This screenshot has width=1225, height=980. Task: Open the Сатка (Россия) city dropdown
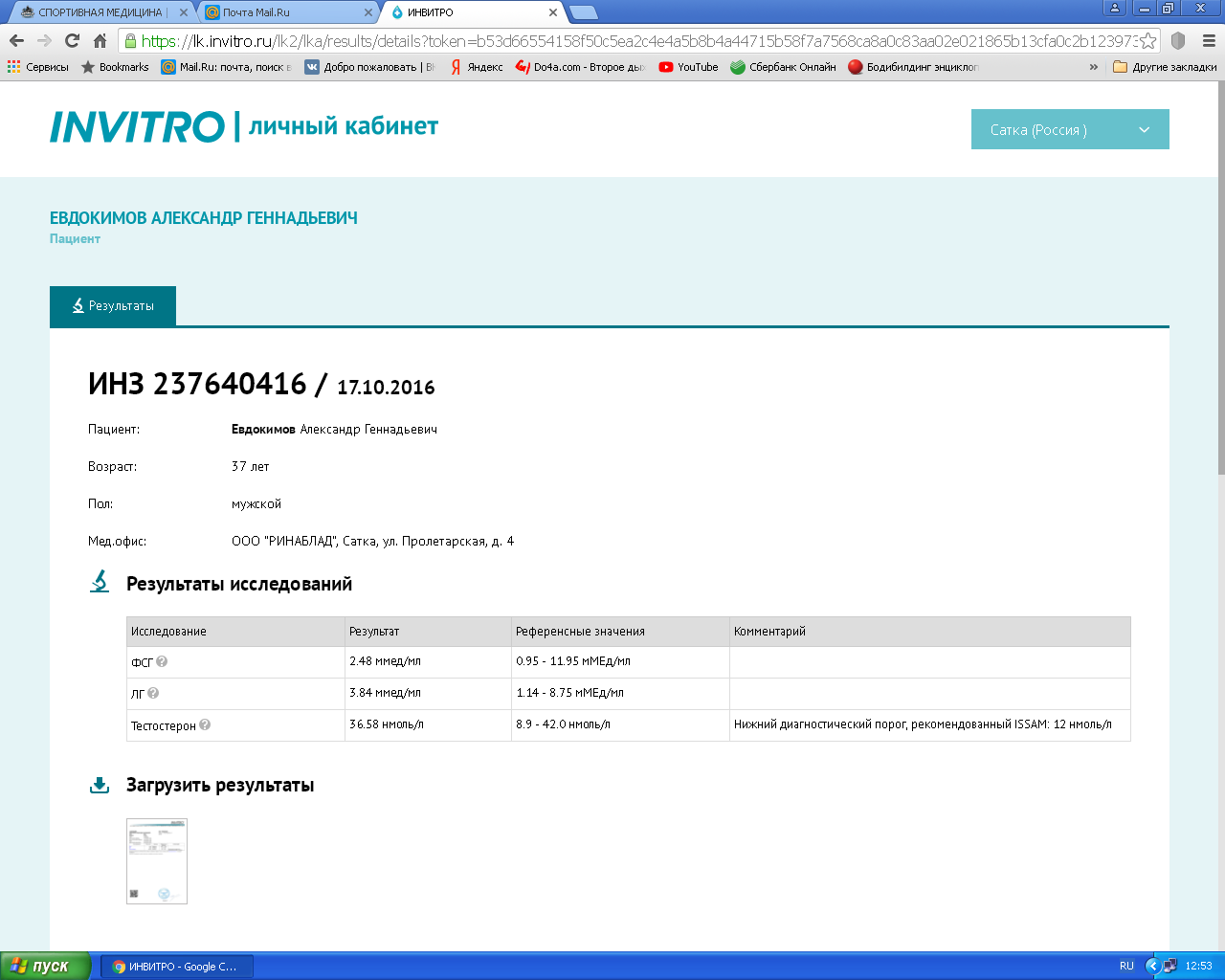click(1070, 129)
